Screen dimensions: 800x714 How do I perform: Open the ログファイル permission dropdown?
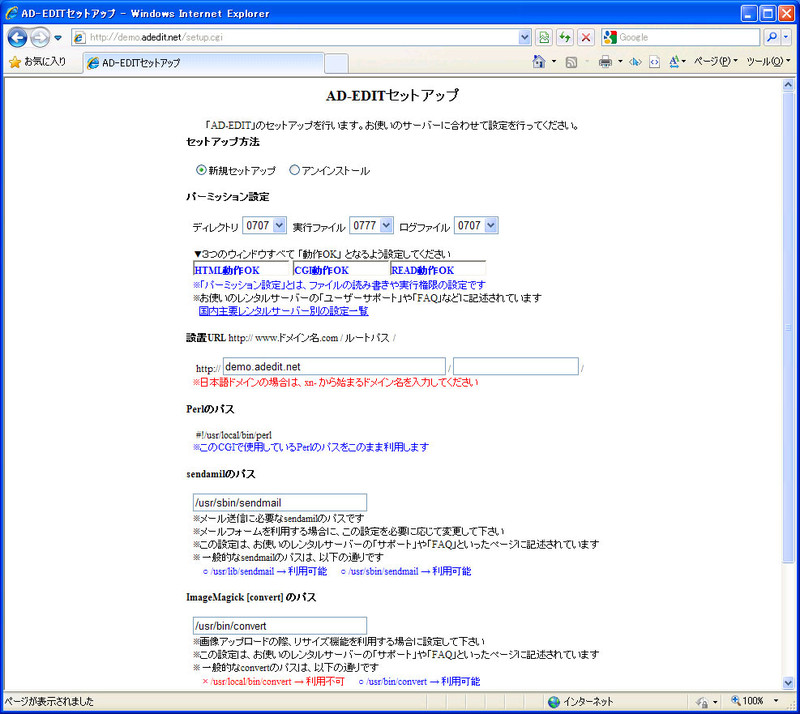pos(476,225)
